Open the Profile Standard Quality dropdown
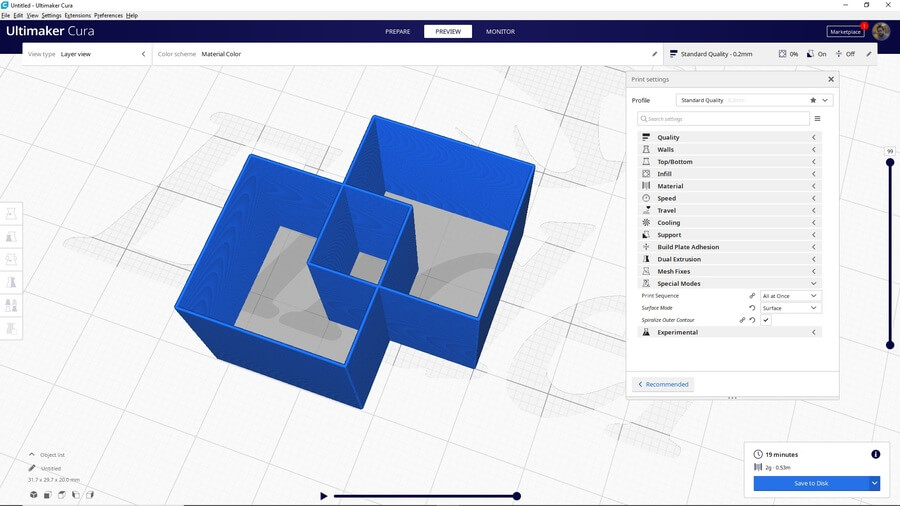Screen dimensions: 900x506 pos(755,100)
